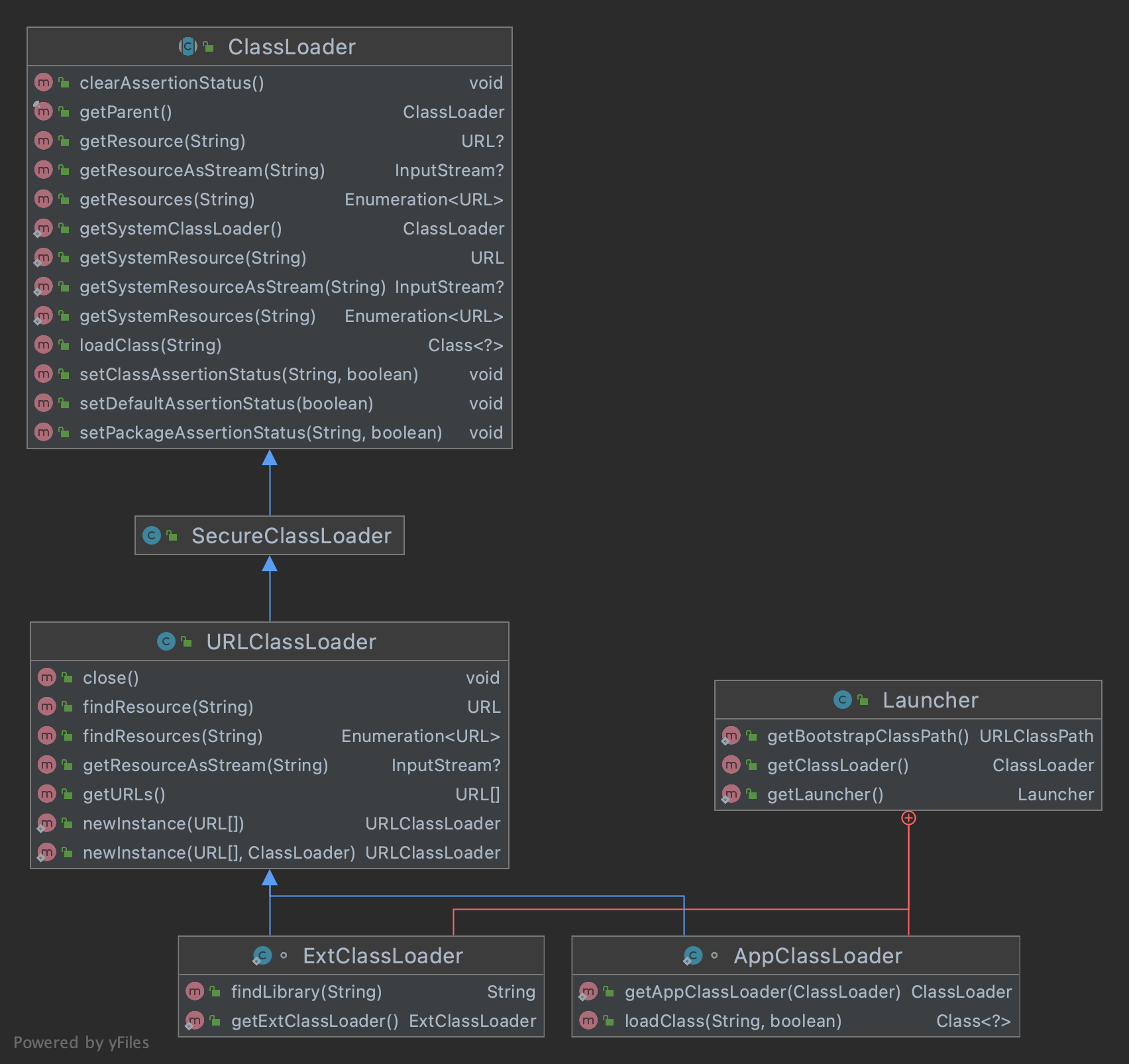This screenshot has width=1129, height=1064.
Task: Select the findResources(String) method row
Action: (x=270, y=736)
